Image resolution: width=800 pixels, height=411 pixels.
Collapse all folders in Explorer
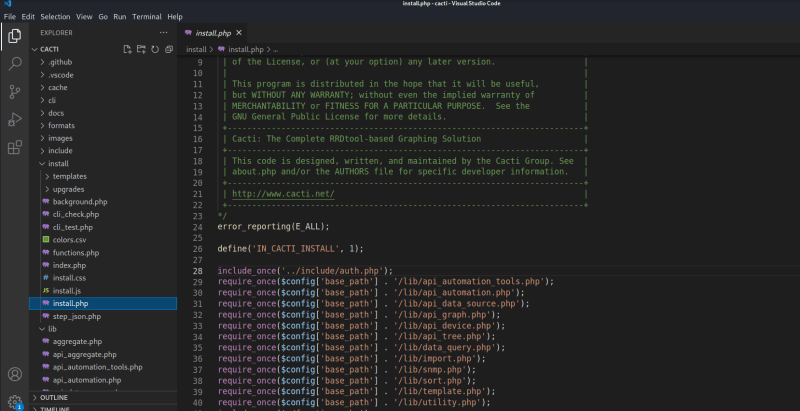[x=169, y=49]
